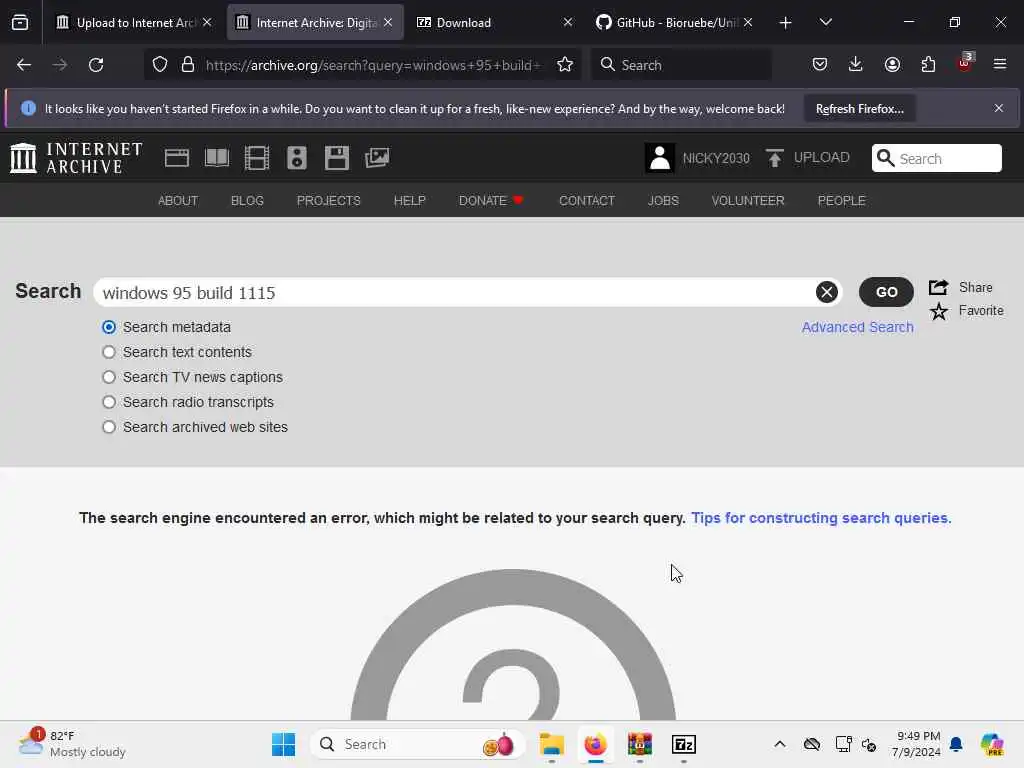Screen dimensions: 1024x768
Task: Click UPLOAD text link
Action: pos(821,157)
